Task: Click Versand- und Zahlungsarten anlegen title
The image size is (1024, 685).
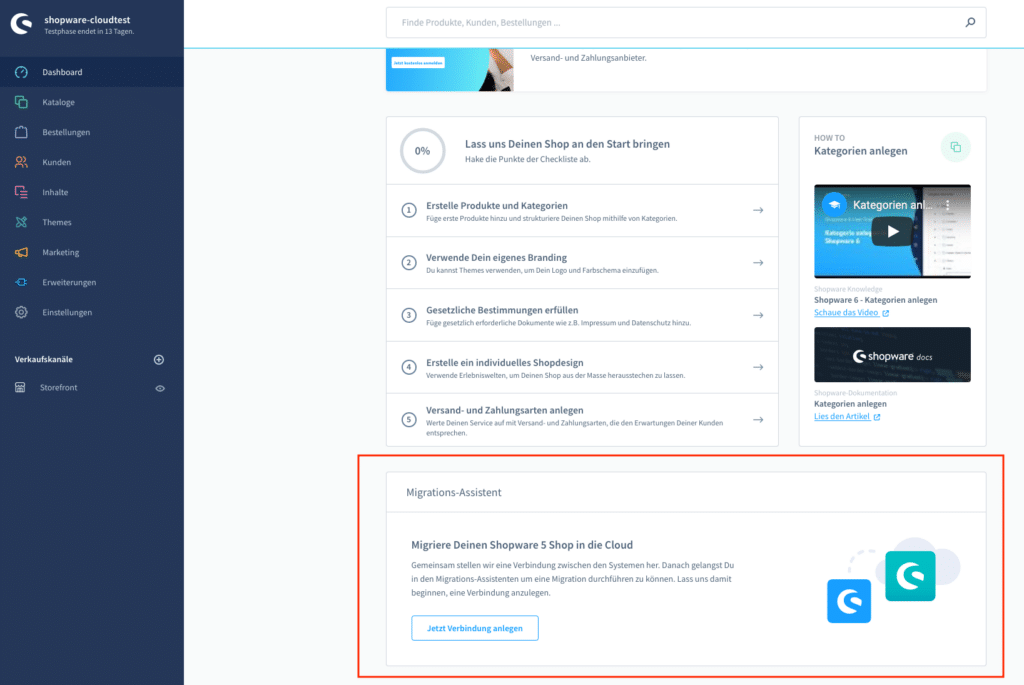Action: 505,410
